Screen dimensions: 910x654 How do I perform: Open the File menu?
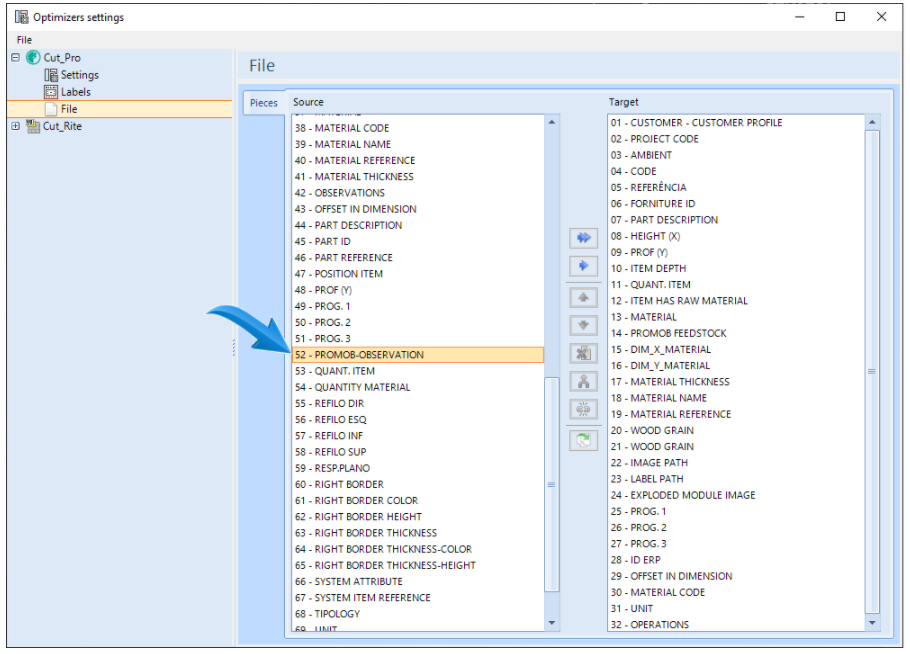(x=24, y=39)
